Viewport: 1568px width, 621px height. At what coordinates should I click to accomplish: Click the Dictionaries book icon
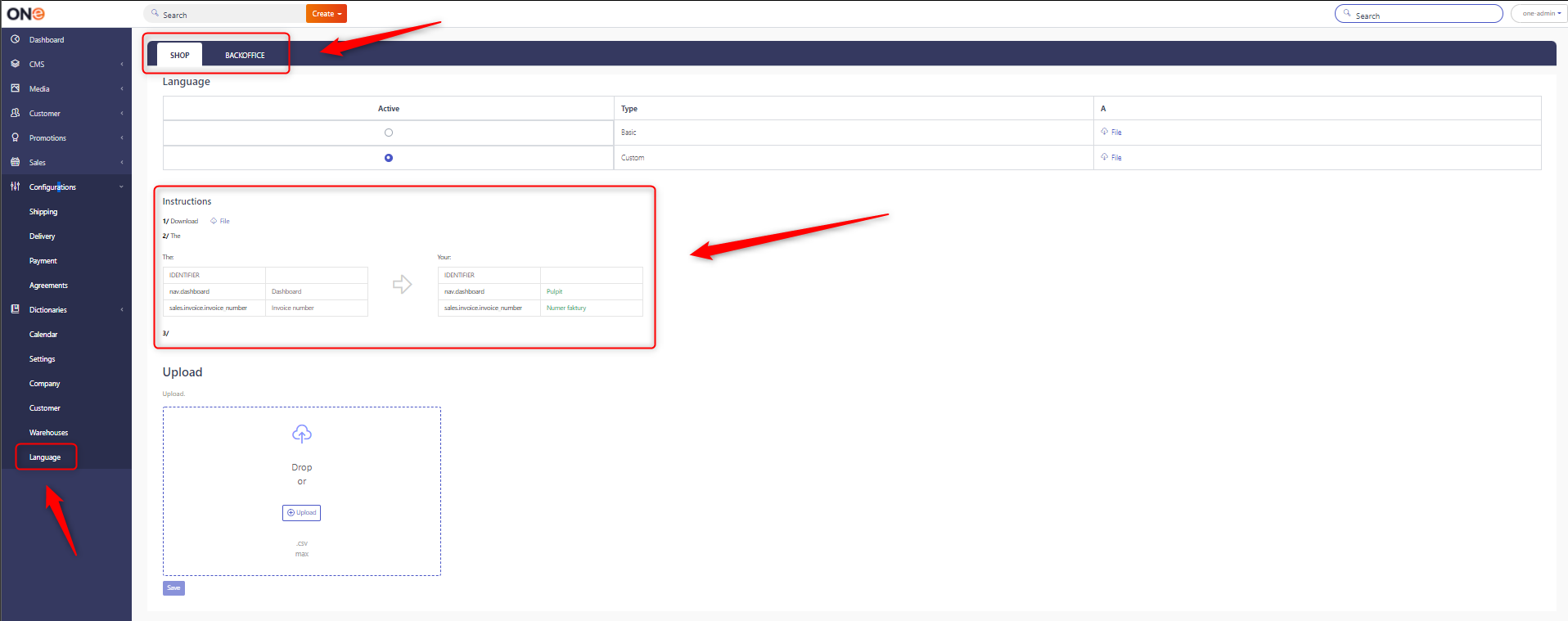(x=15, y=309)
